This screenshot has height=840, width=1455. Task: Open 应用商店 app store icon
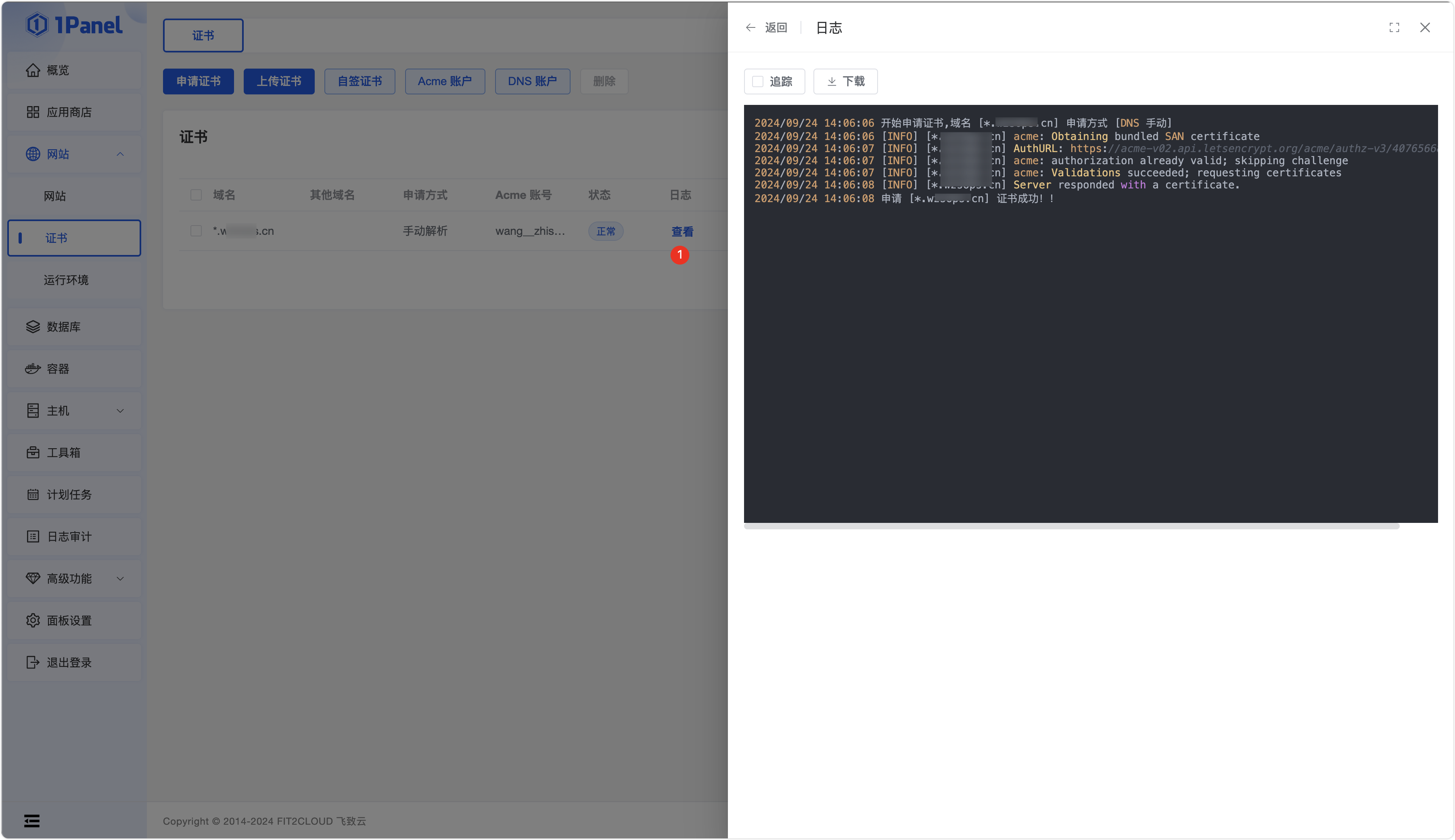tap(33, 112)
